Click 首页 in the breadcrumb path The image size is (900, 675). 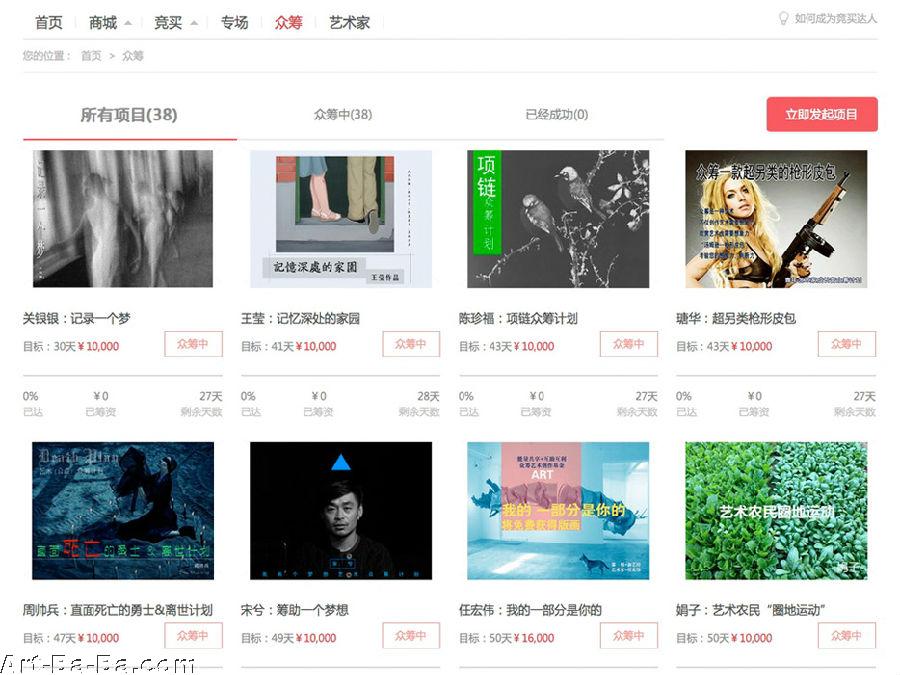pyautogui.click(x=91, y=56)
